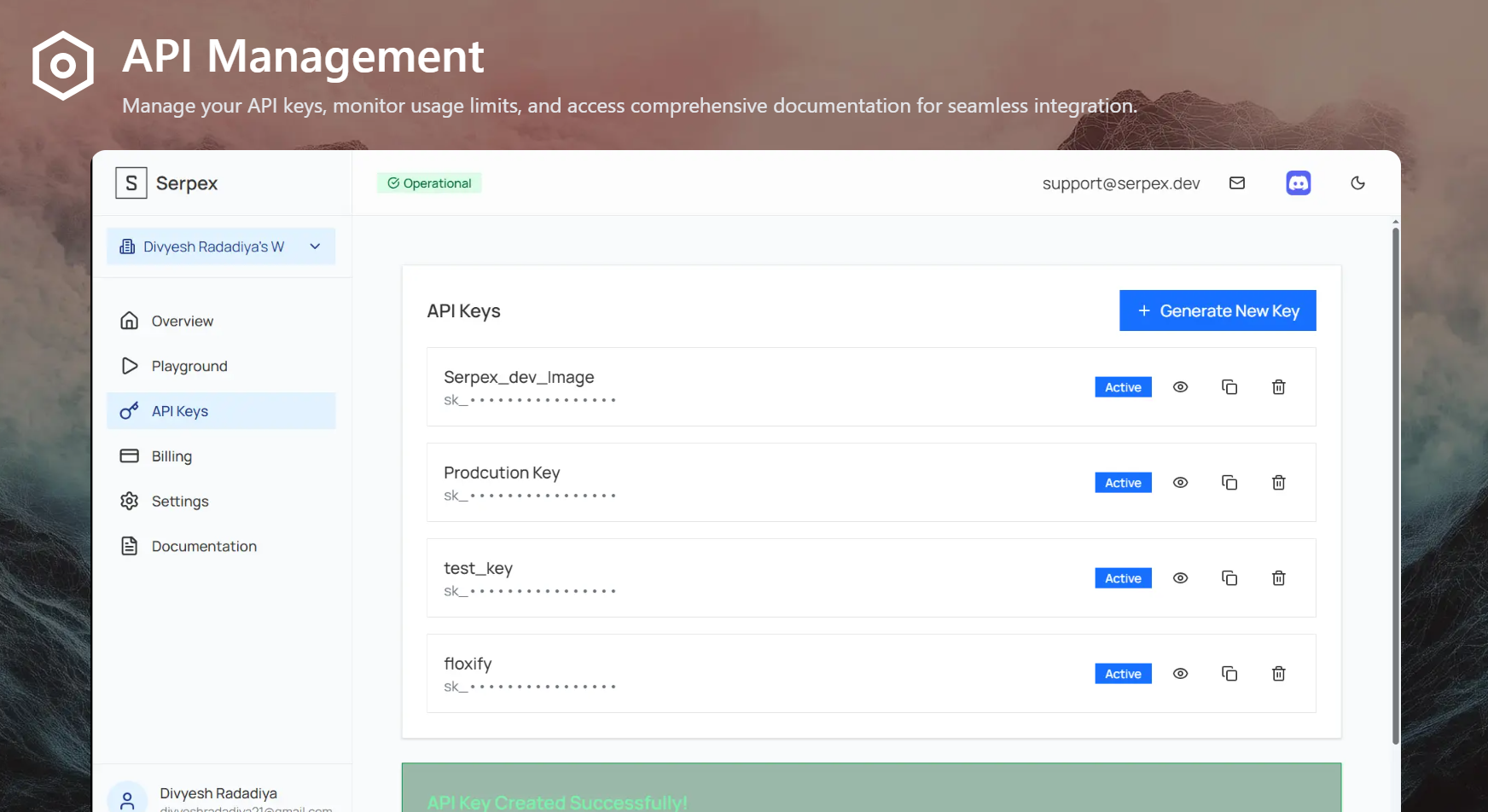
Task: Select the Billing menu item
Action: [171, 455]
